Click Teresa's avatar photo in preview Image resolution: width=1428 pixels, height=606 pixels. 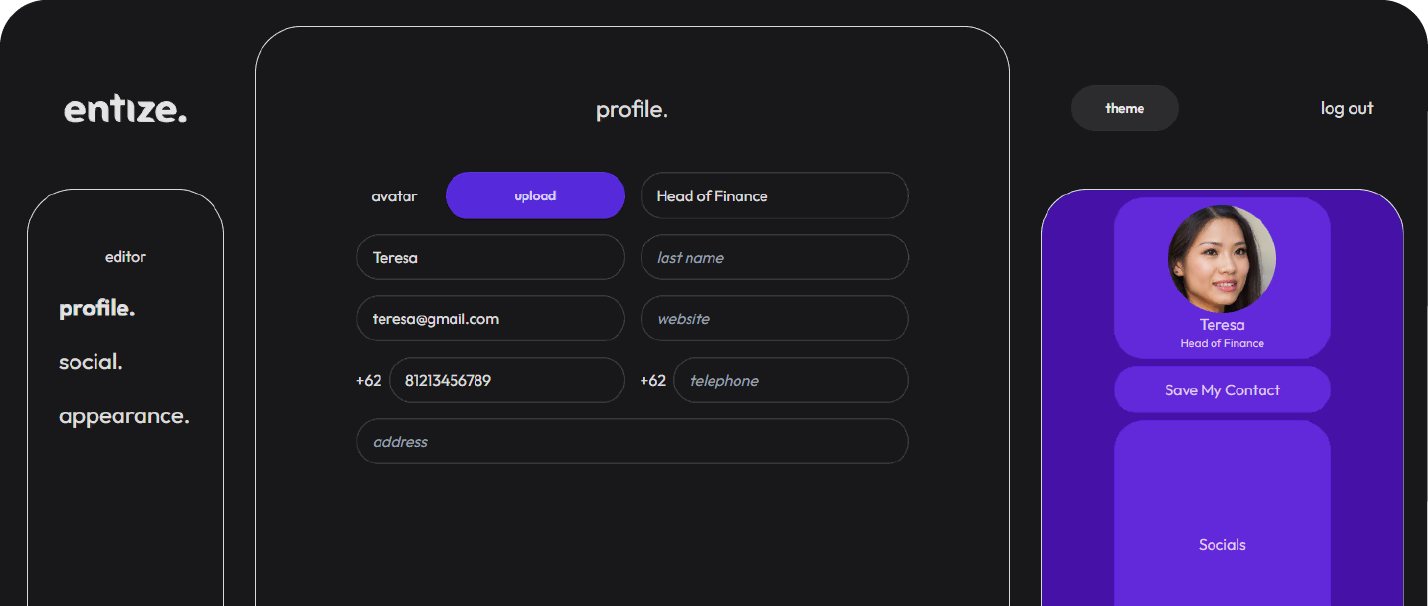[x=1221, y=259]
